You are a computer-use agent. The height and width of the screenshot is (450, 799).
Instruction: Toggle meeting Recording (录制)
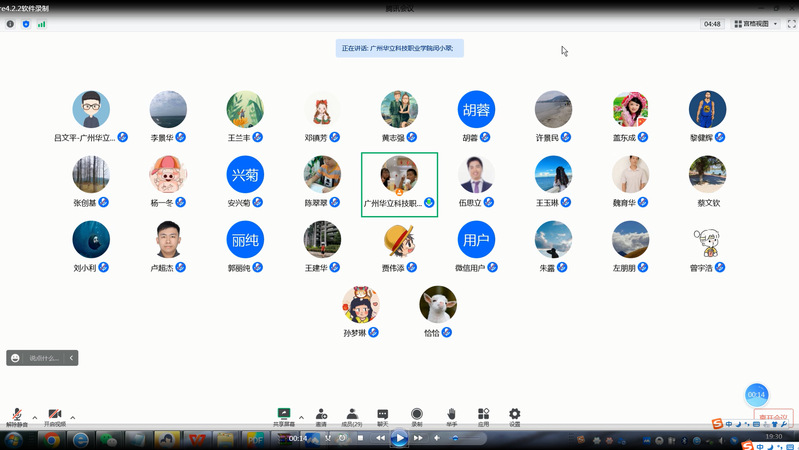point(417,415)
